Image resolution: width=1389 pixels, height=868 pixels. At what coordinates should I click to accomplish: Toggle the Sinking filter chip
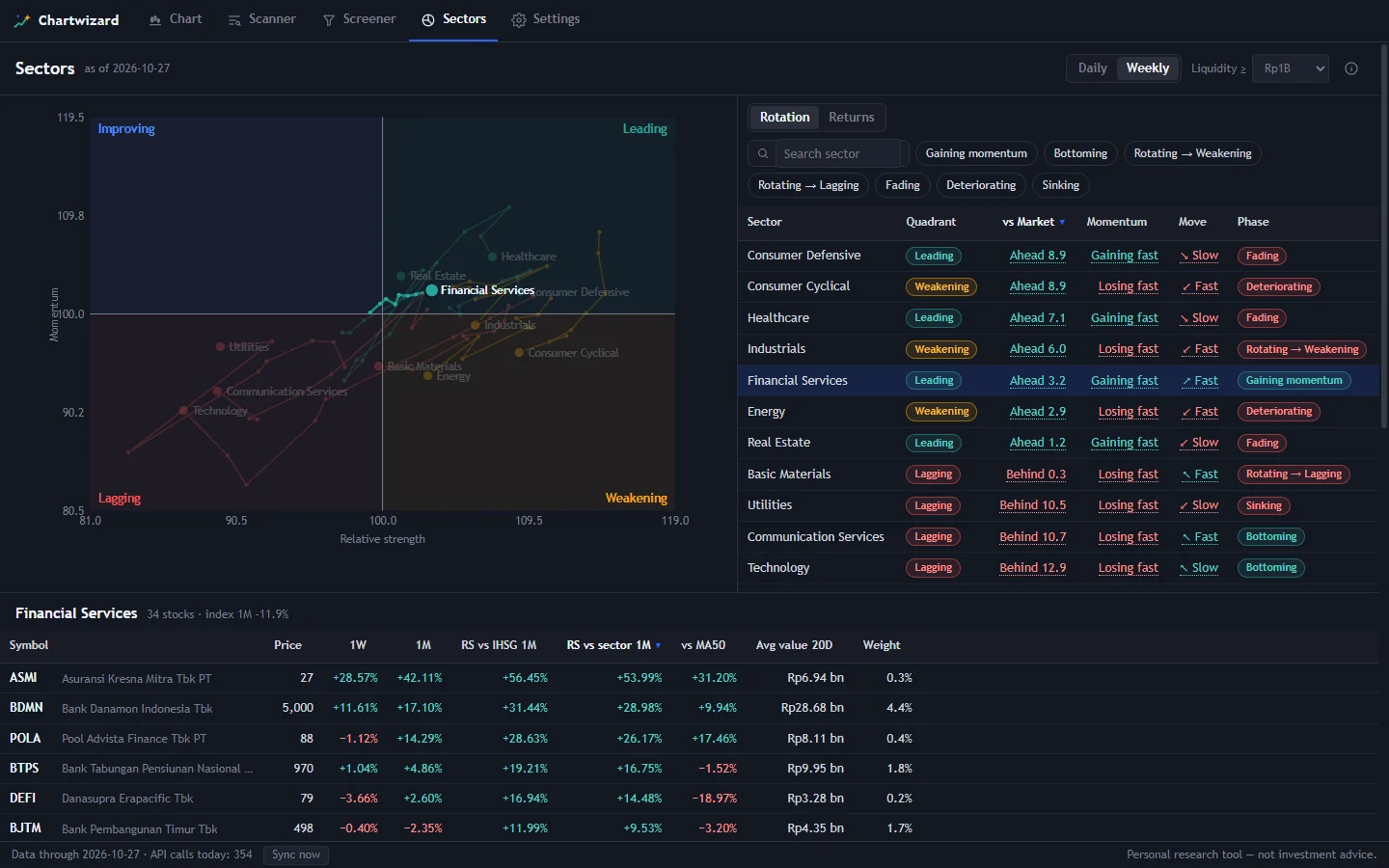pos(1060,185)
